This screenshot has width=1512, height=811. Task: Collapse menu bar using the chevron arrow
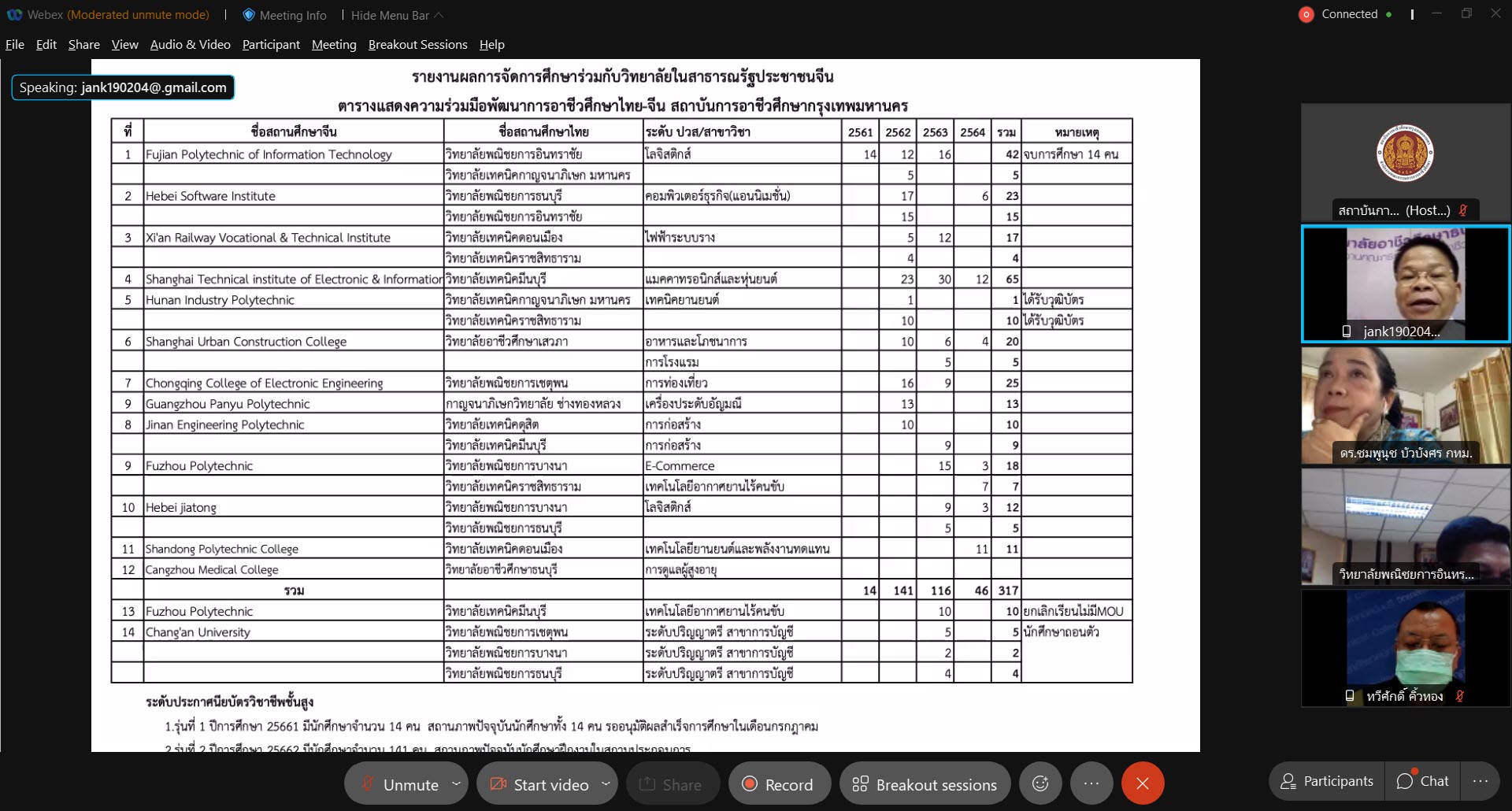coord(439,15)
